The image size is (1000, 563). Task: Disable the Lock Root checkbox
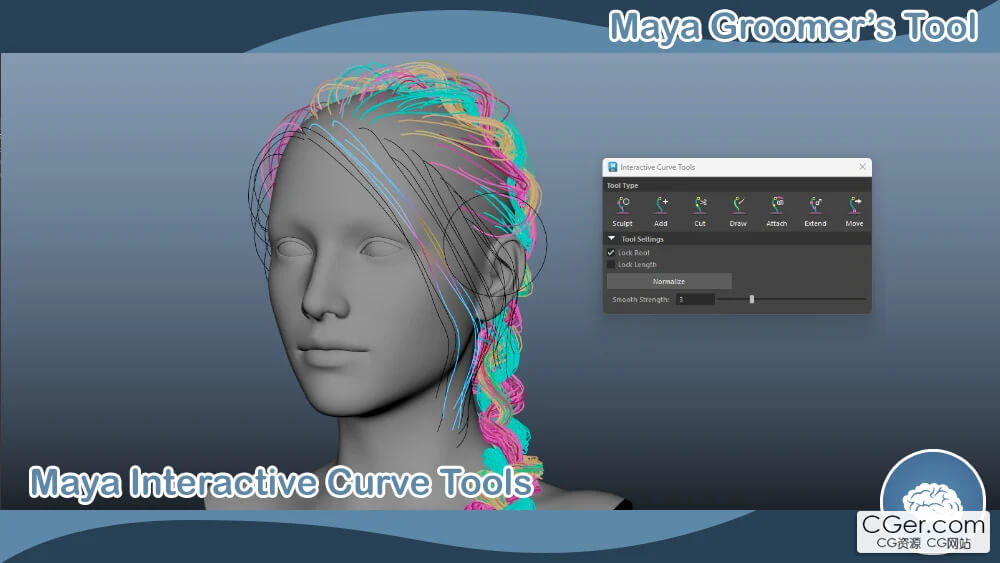(611, 252)
